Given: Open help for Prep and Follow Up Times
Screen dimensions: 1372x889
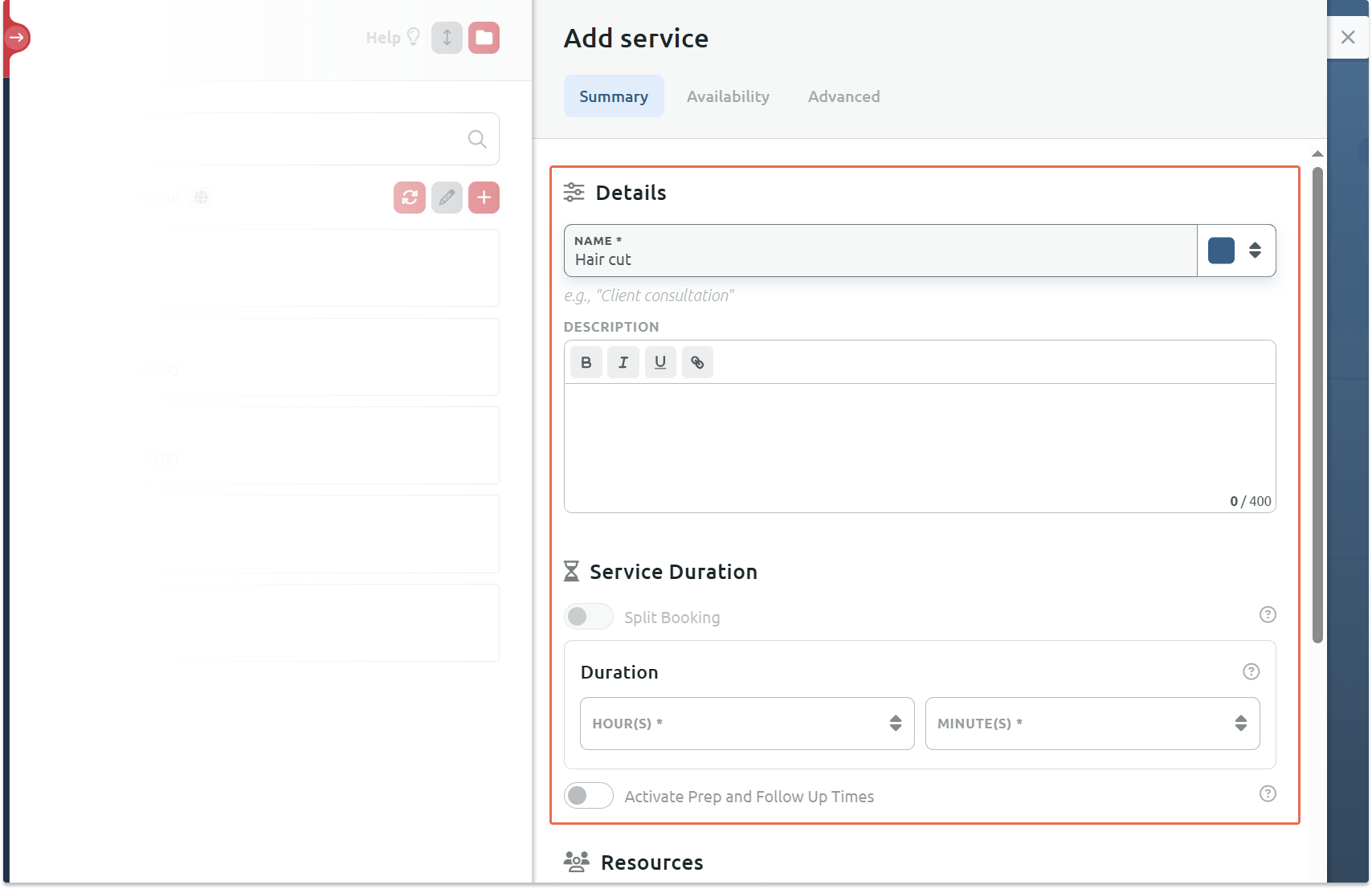Looking at the screenshot, I should tap(1268, 793).
